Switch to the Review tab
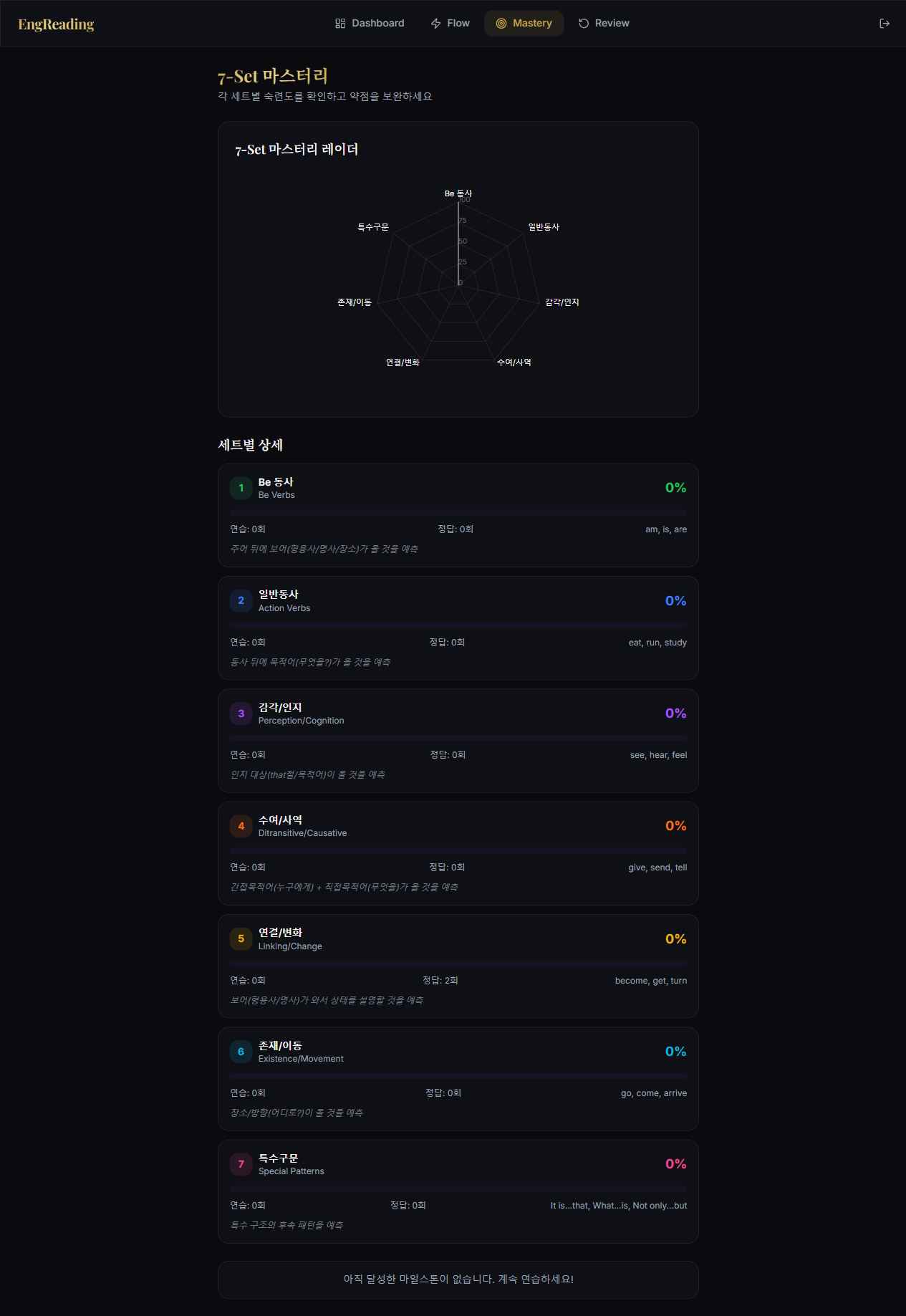This screenshot has height=1316, width=906. (604, 23)
